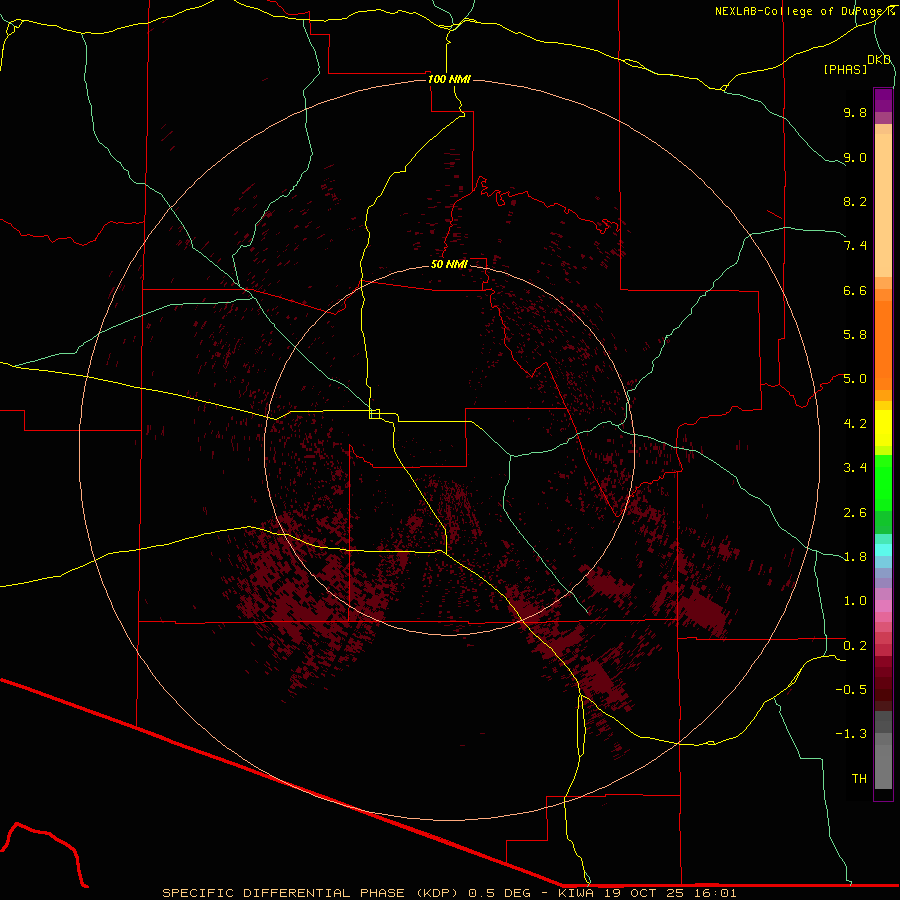
Task: Click the TH label on the scale
Action: coord(859,779)
